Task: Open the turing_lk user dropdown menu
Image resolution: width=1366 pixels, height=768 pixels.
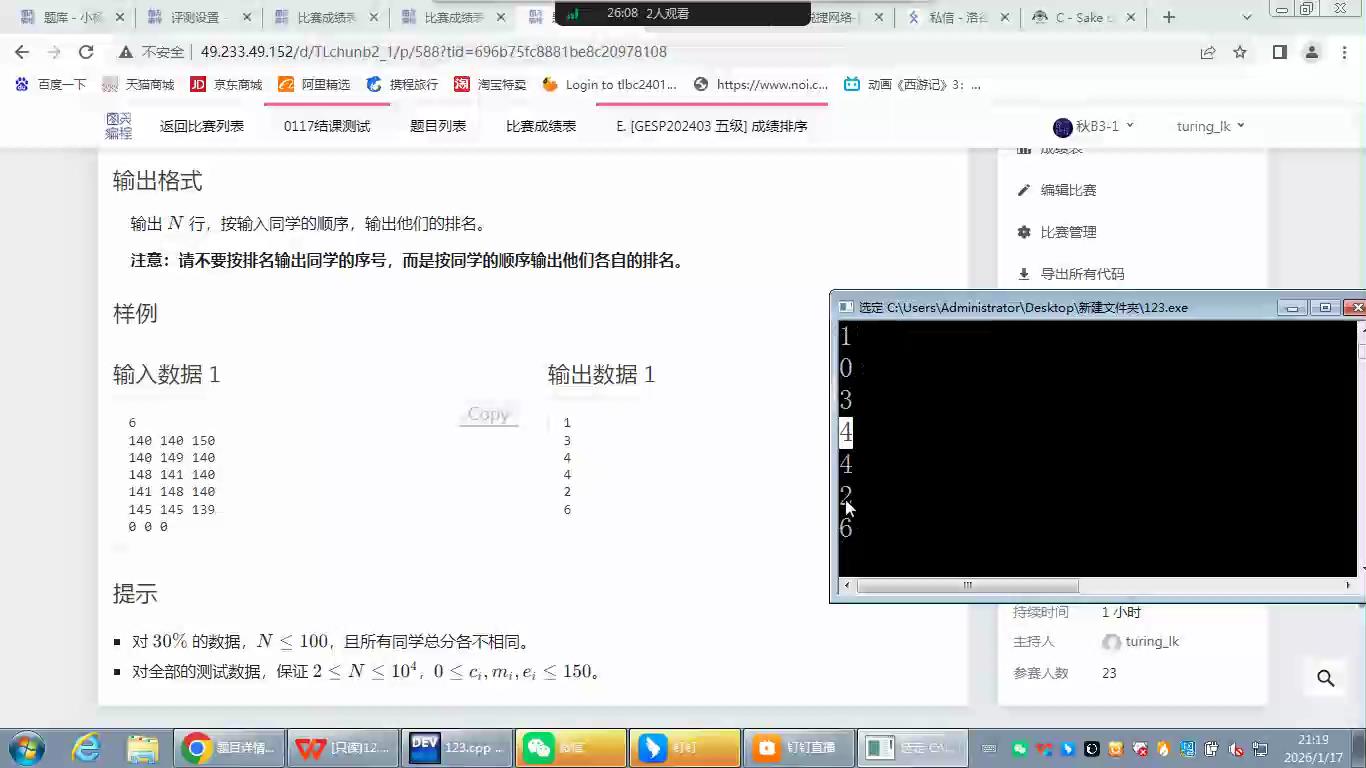Action: 1210,126
